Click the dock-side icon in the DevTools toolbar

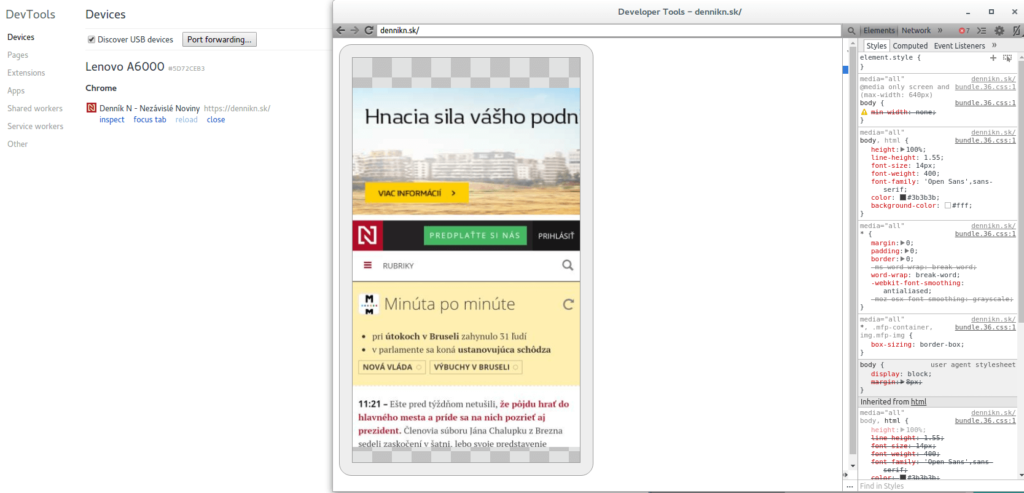1017,31
